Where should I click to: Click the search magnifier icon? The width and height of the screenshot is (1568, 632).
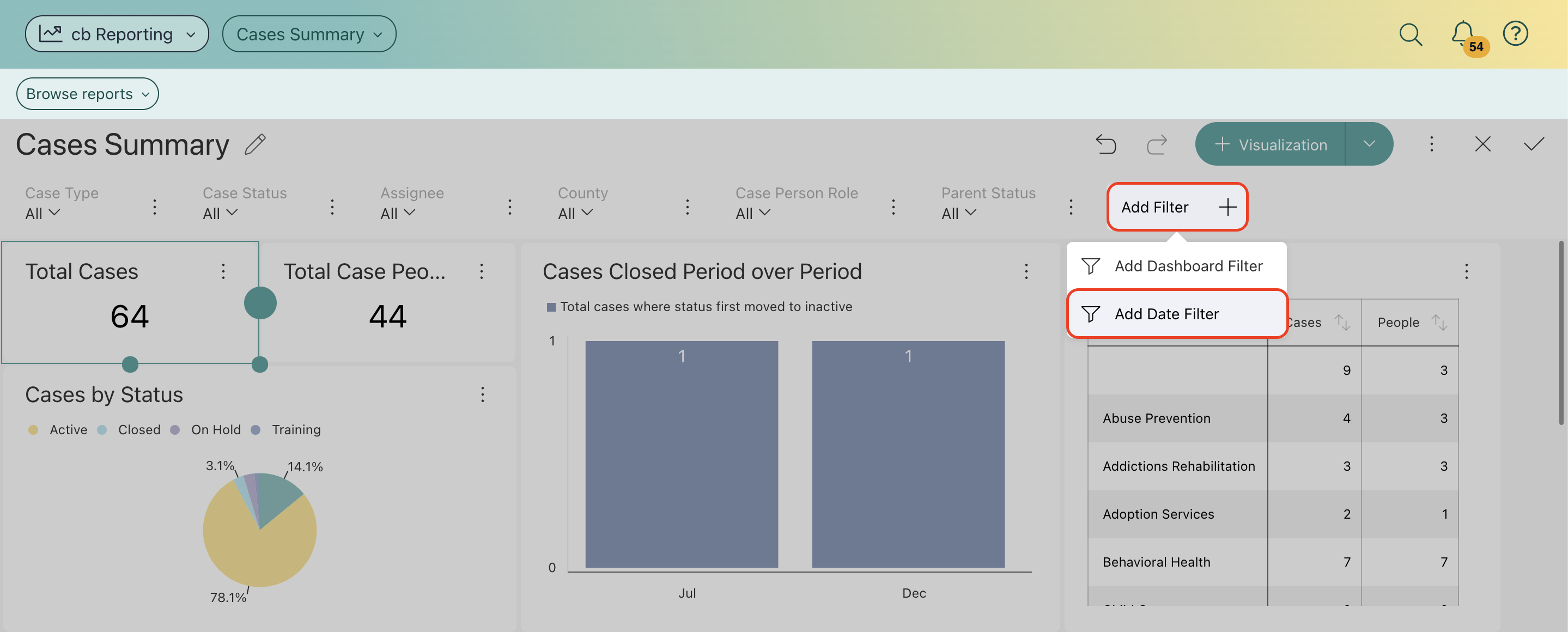1410,34
